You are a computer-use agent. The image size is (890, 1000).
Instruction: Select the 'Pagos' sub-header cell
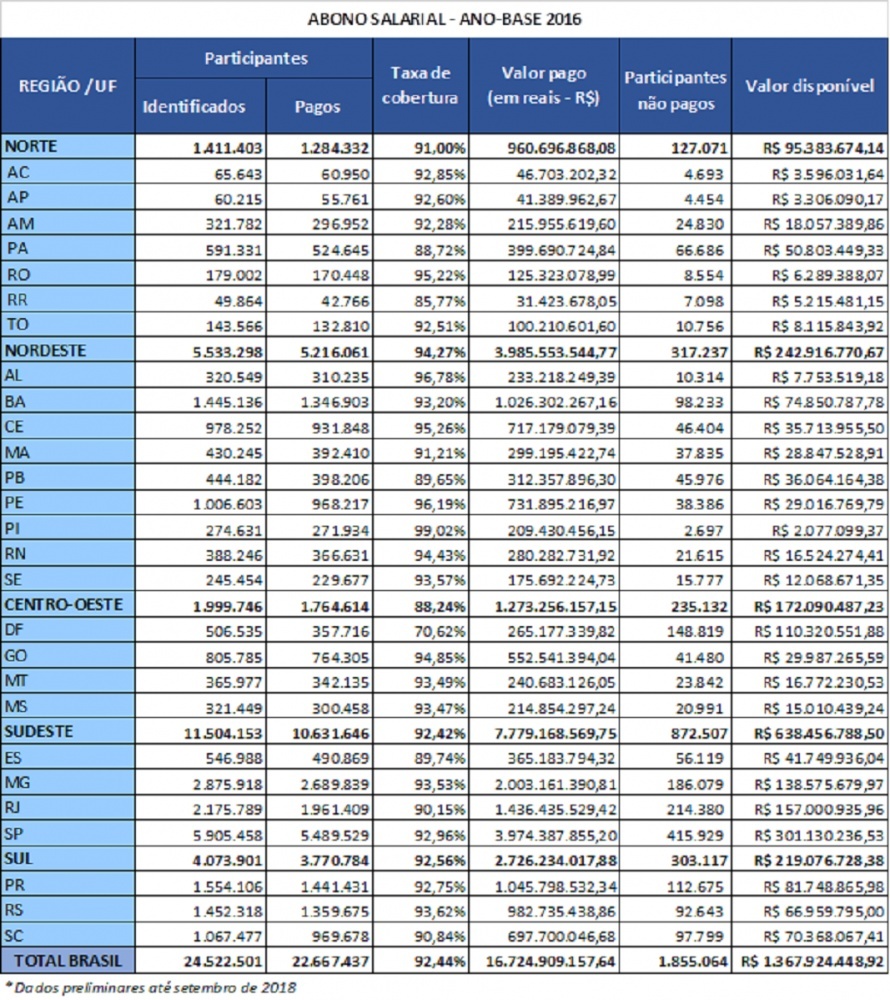pyautogui.click(x=317, y=107)
